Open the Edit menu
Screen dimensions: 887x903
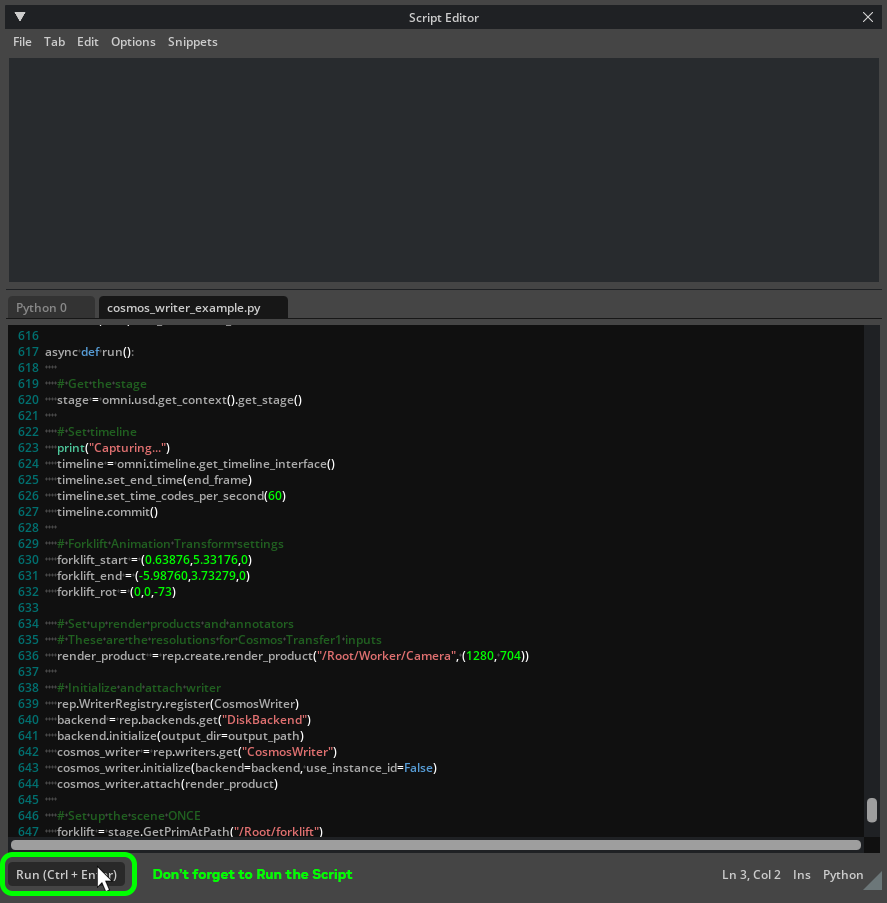point(88,42)
